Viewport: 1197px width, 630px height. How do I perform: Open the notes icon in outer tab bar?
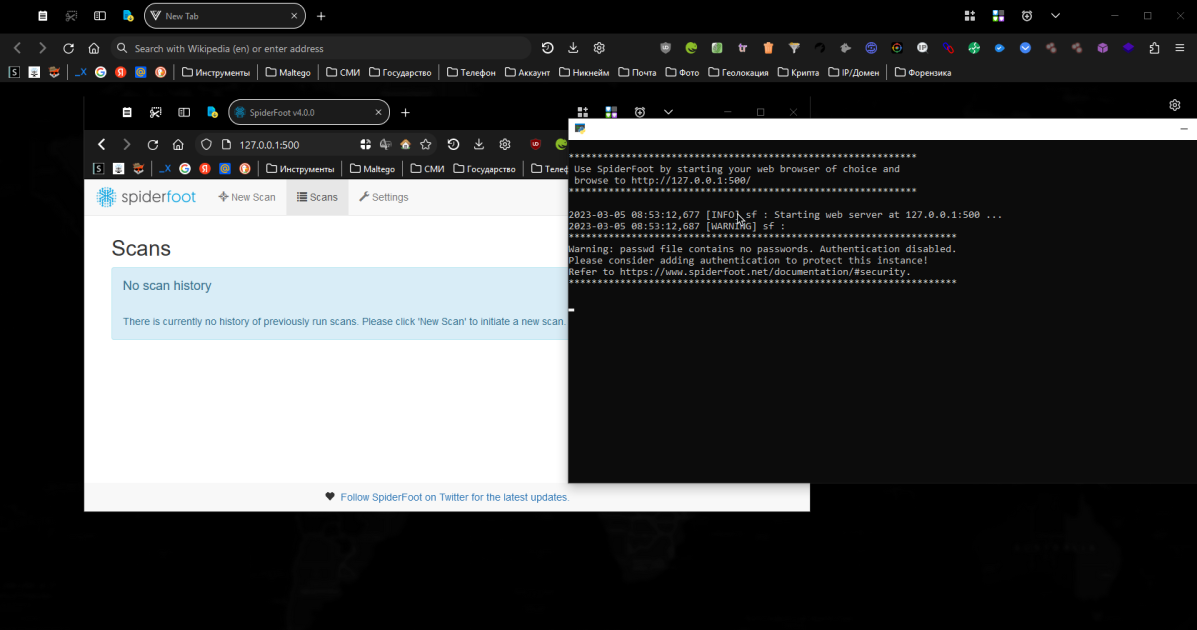click(43, 16)
